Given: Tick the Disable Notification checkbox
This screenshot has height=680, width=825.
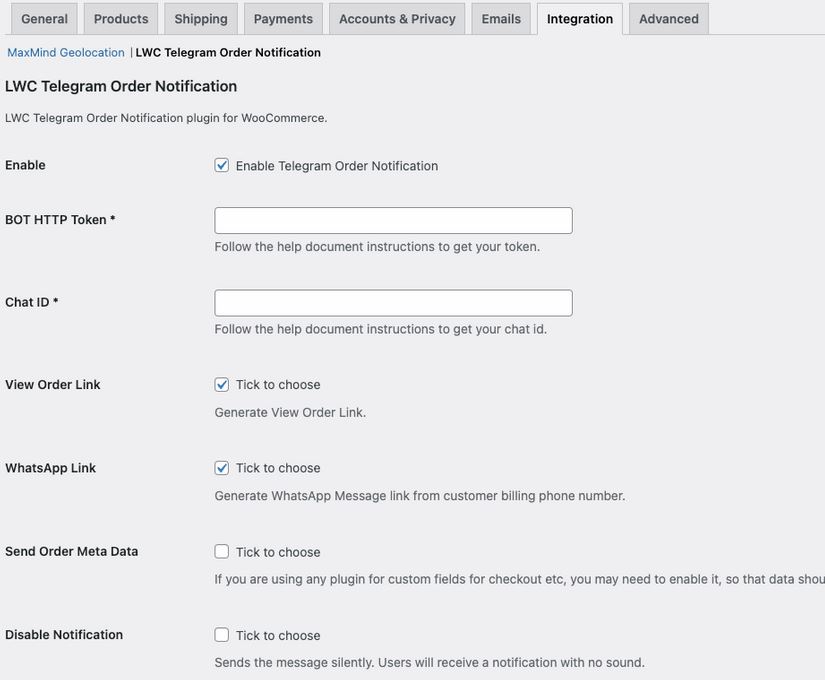Looking at the screenshot, I should 222,635.
